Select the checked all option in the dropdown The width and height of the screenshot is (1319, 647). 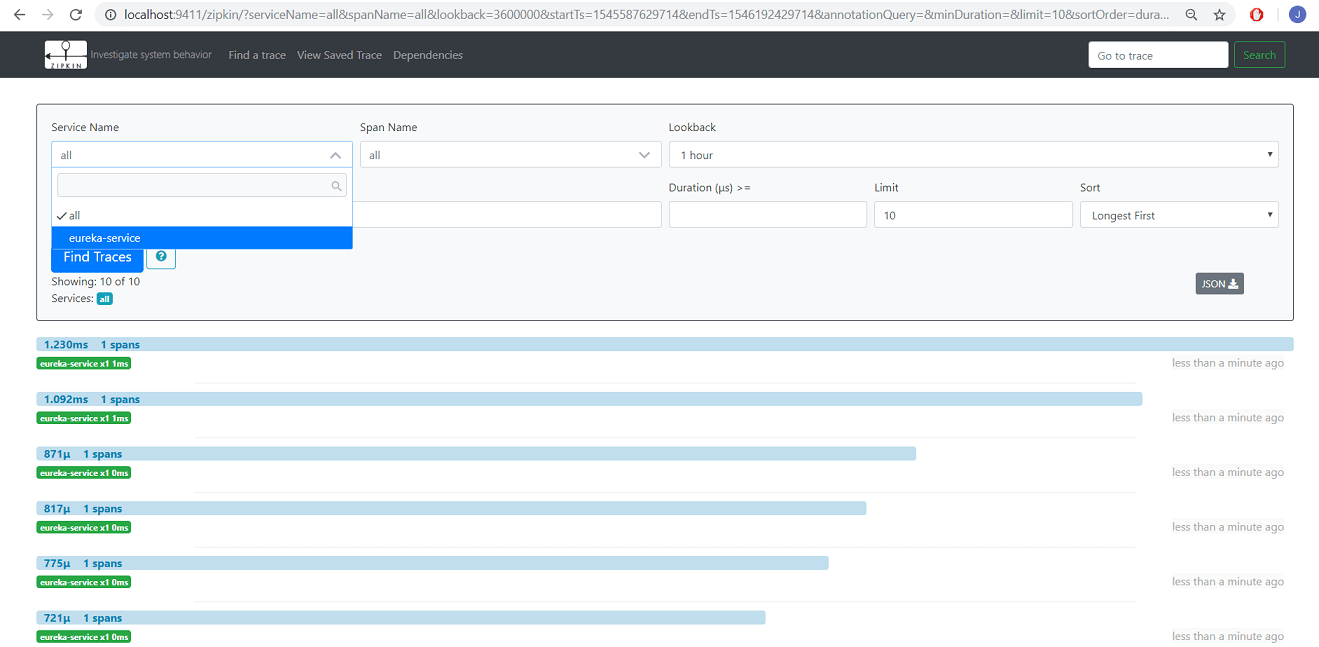click(x=70, y=214)
